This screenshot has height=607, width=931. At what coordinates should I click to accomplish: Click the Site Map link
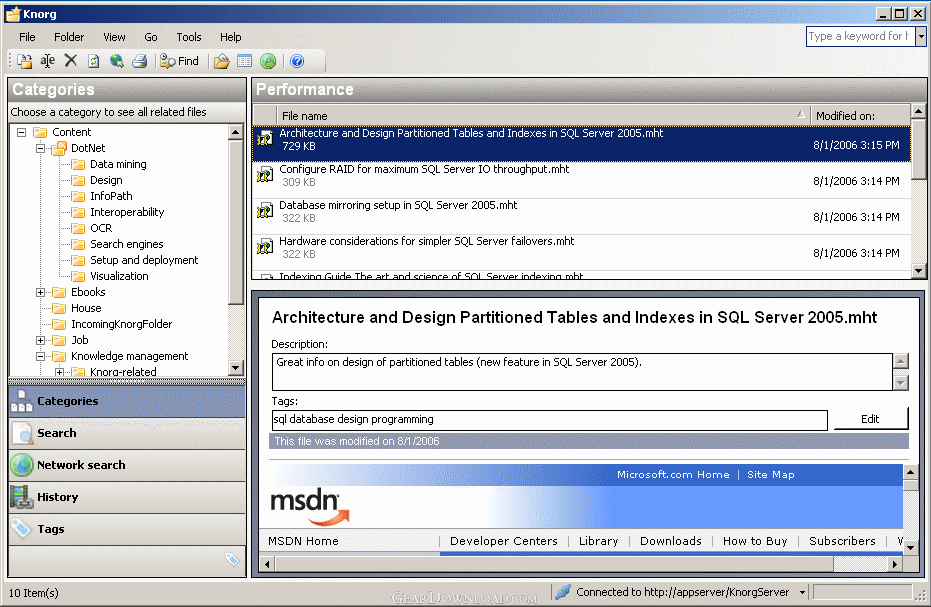click(x=770, y=475)
